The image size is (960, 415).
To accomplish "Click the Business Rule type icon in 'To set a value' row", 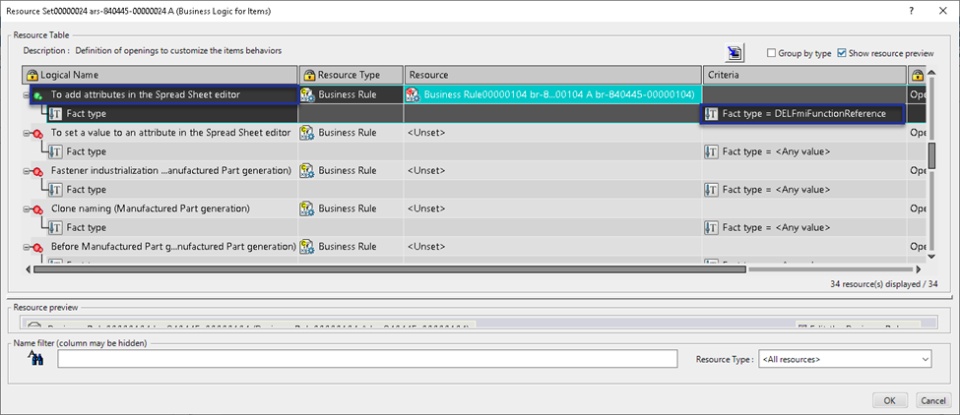I will 307,133.
